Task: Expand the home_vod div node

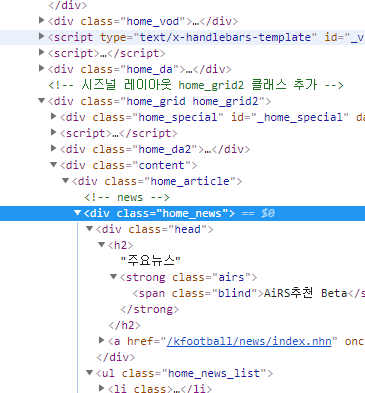Action: [x=41, y=20]
